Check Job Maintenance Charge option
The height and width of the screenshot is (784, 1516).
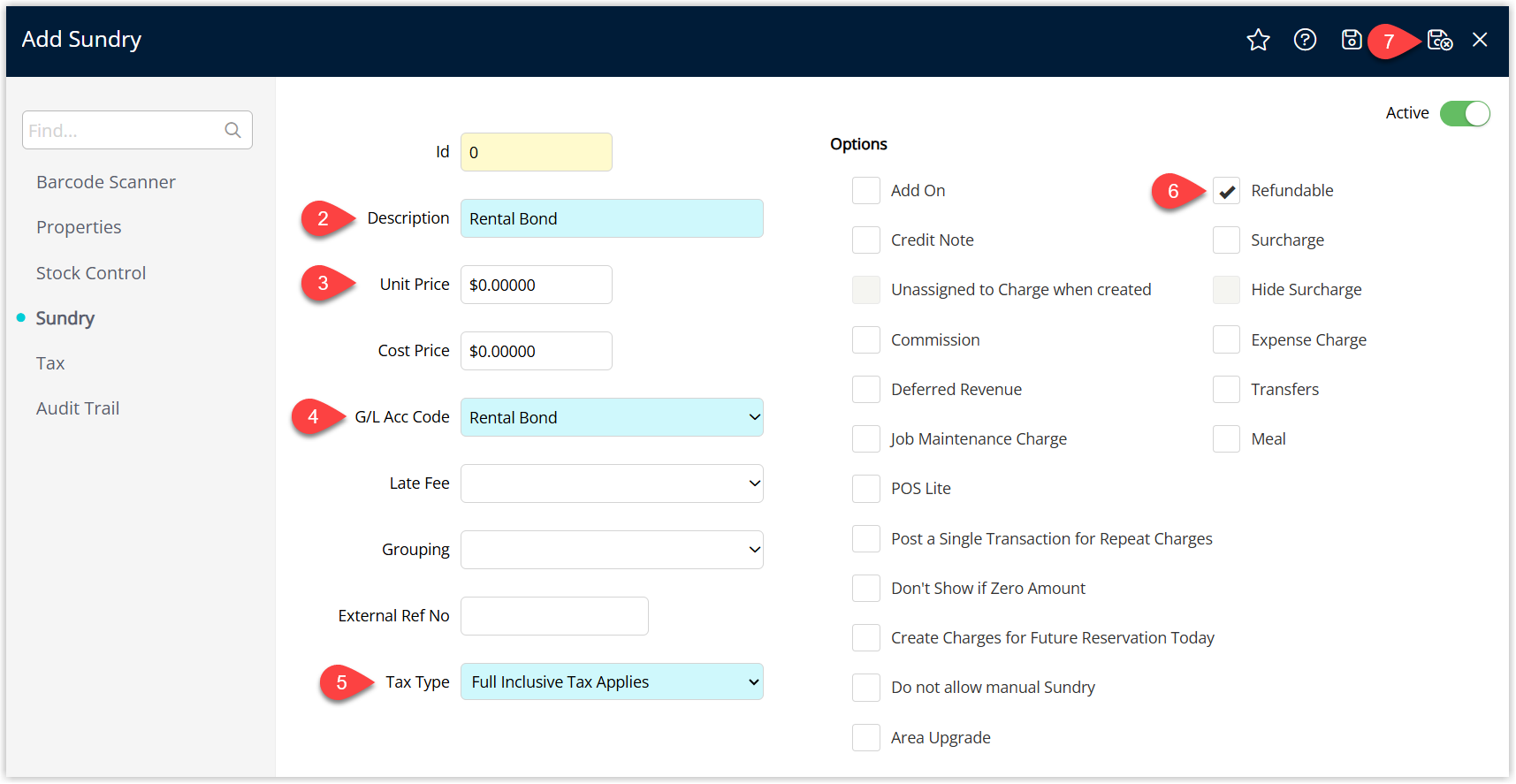click(866, 439)
